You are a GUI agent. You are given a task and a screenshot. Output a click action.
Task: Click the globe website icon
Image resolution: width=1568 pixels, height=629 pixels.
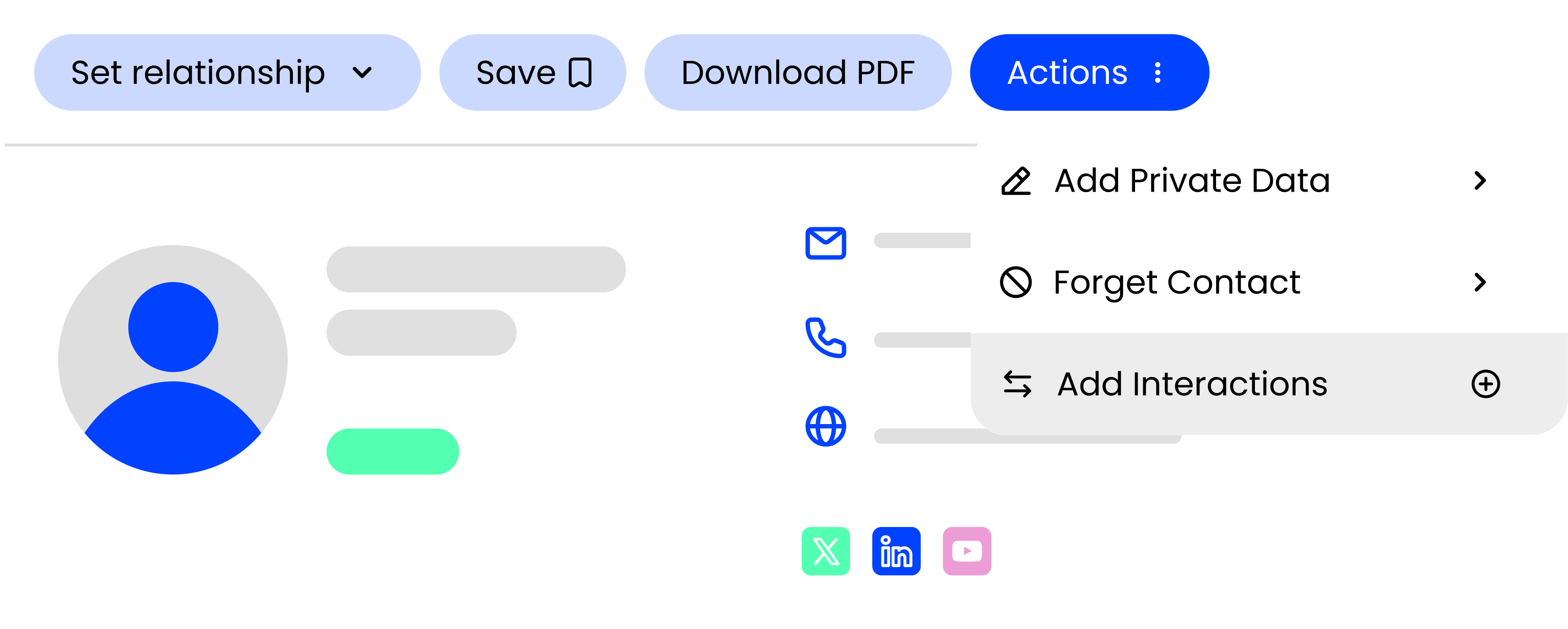tap(825, 426)
